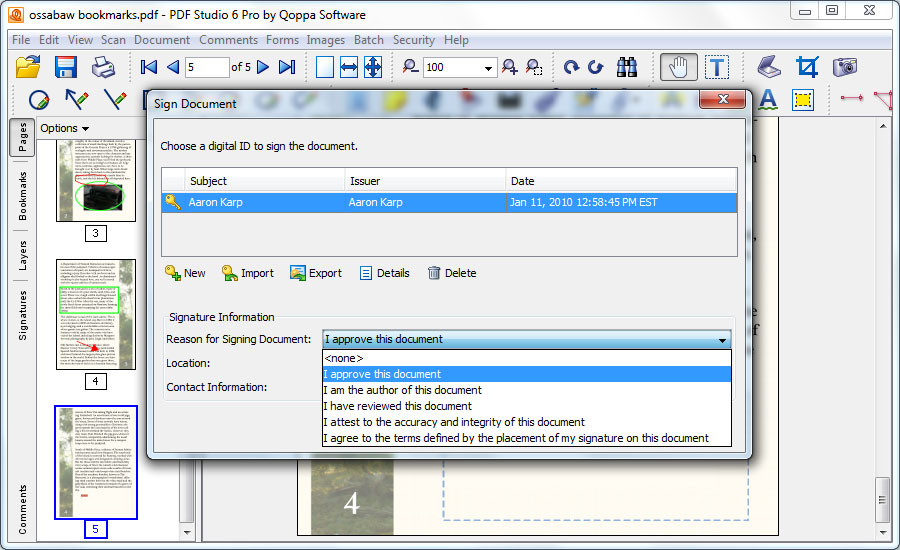900x550 pixels.
Task: Click the document vertical scrollbar thumb
Action: pyautogui.click(x=883, y=499)
